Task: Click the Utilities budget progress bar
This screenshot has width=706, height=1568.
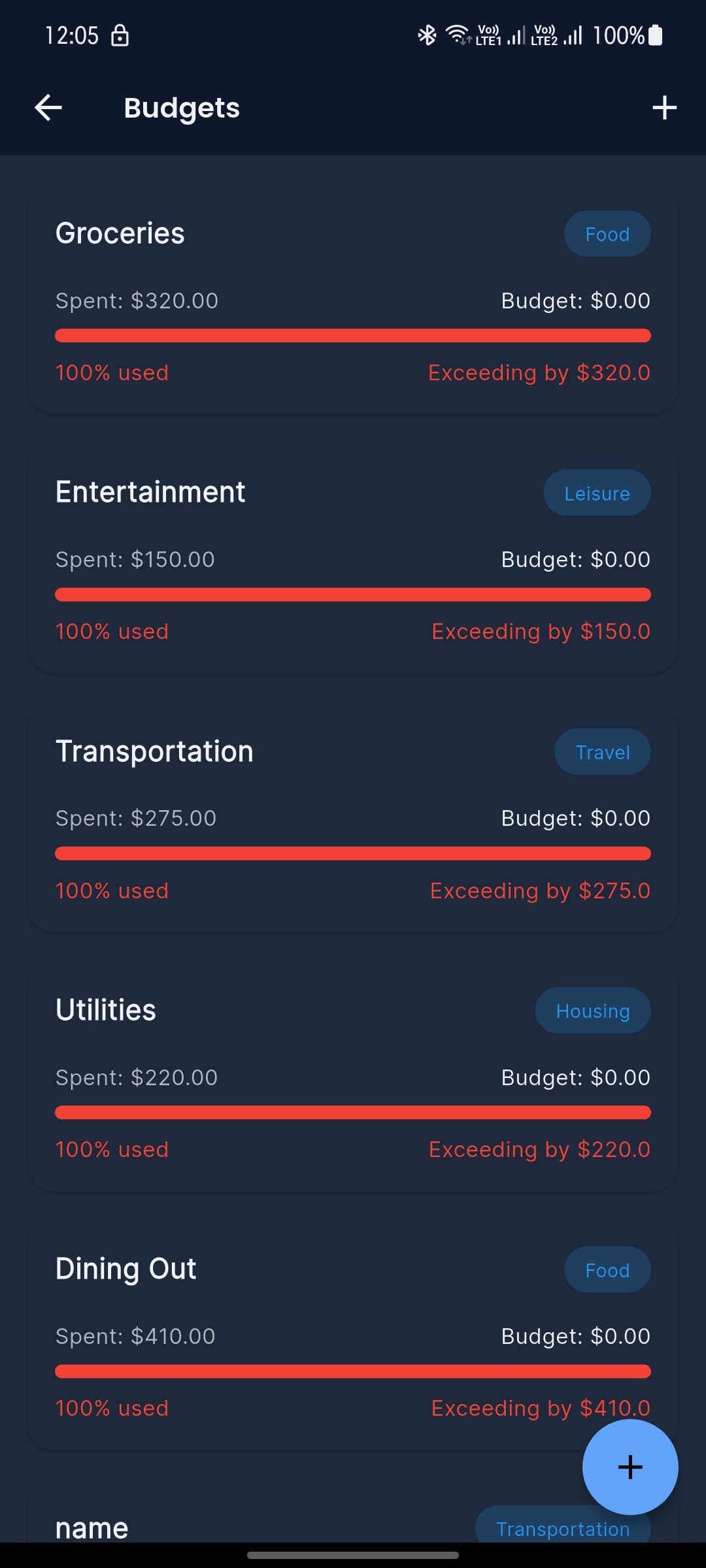Action: click(x=353, y=1113)
